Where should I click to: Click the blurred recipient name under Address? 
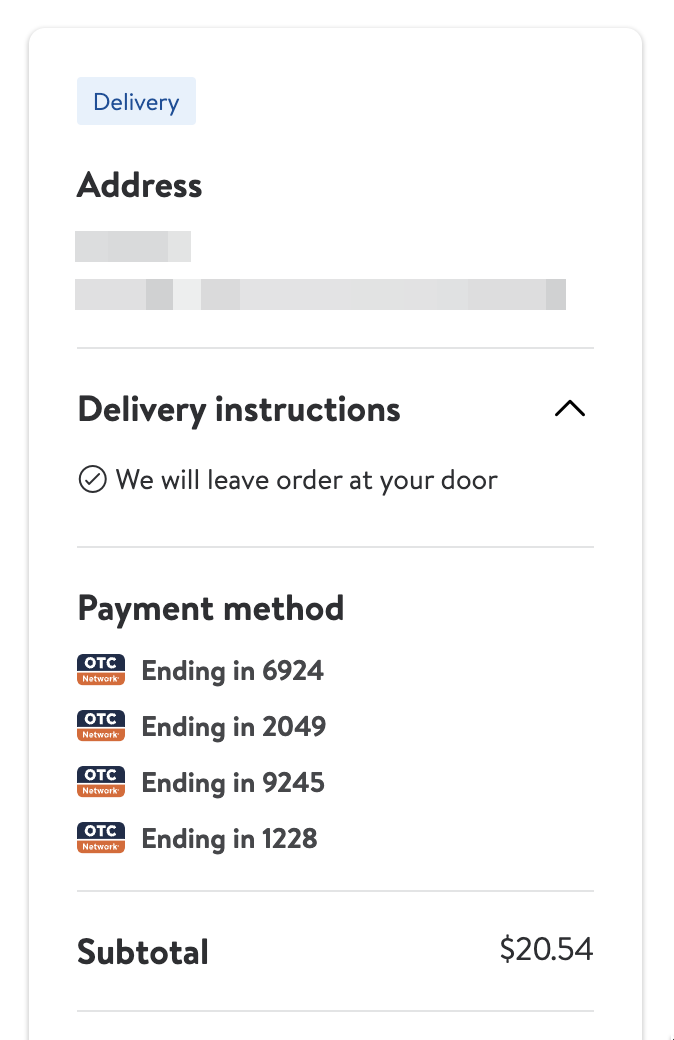click(133, 246)
